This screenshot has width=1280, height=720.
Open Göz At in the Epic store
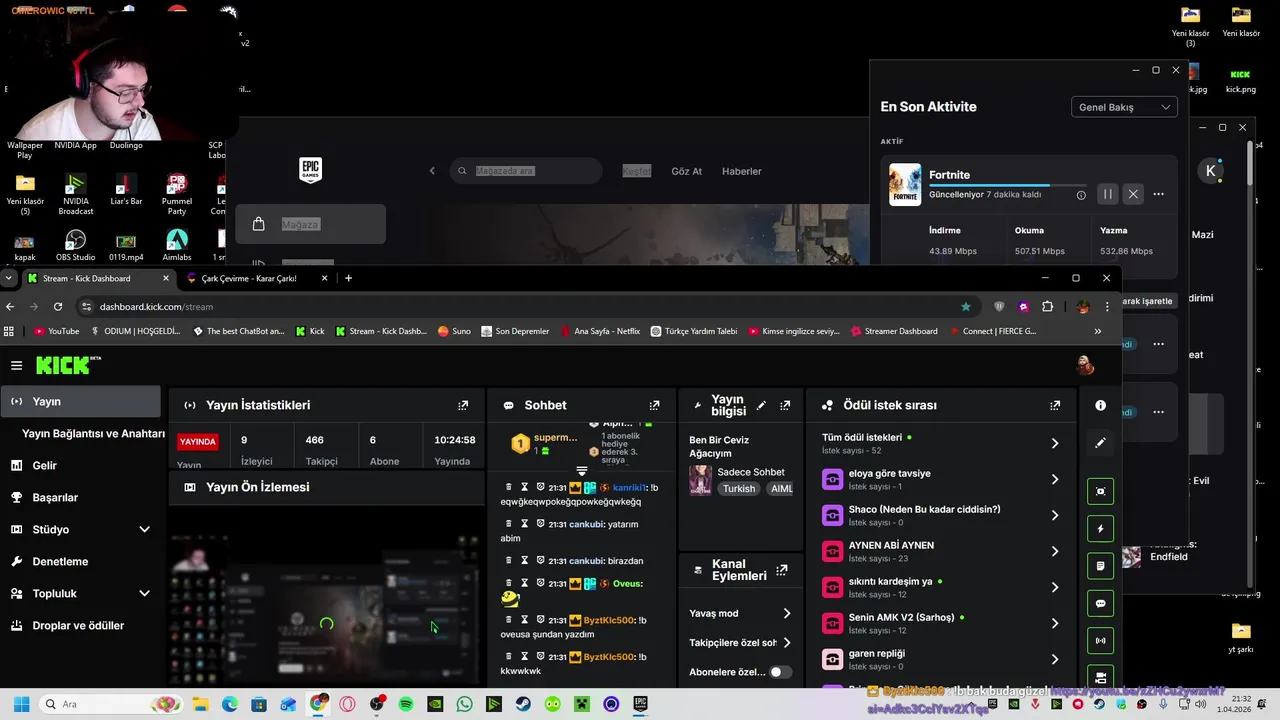[686, 171]
